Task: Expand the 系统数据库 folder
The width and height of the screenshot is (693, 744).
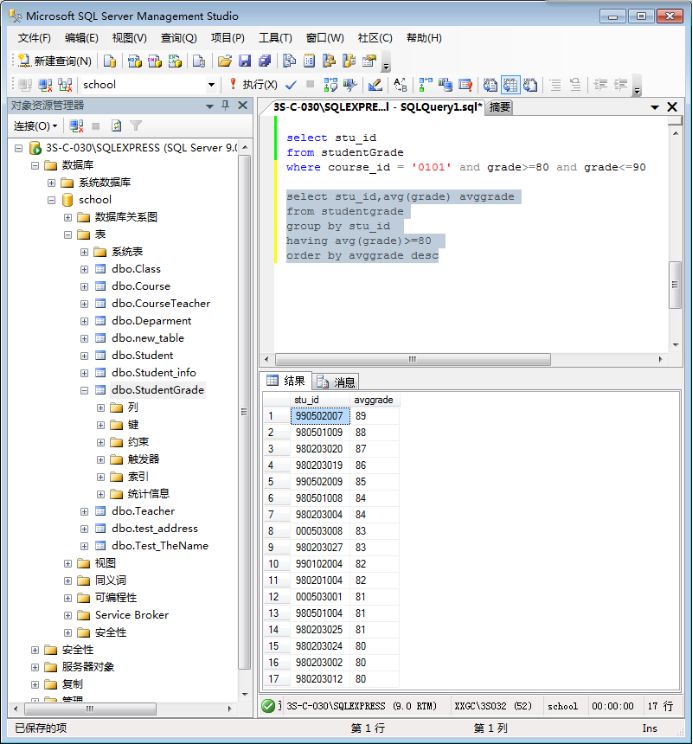Action: click(x=51, y=183)
